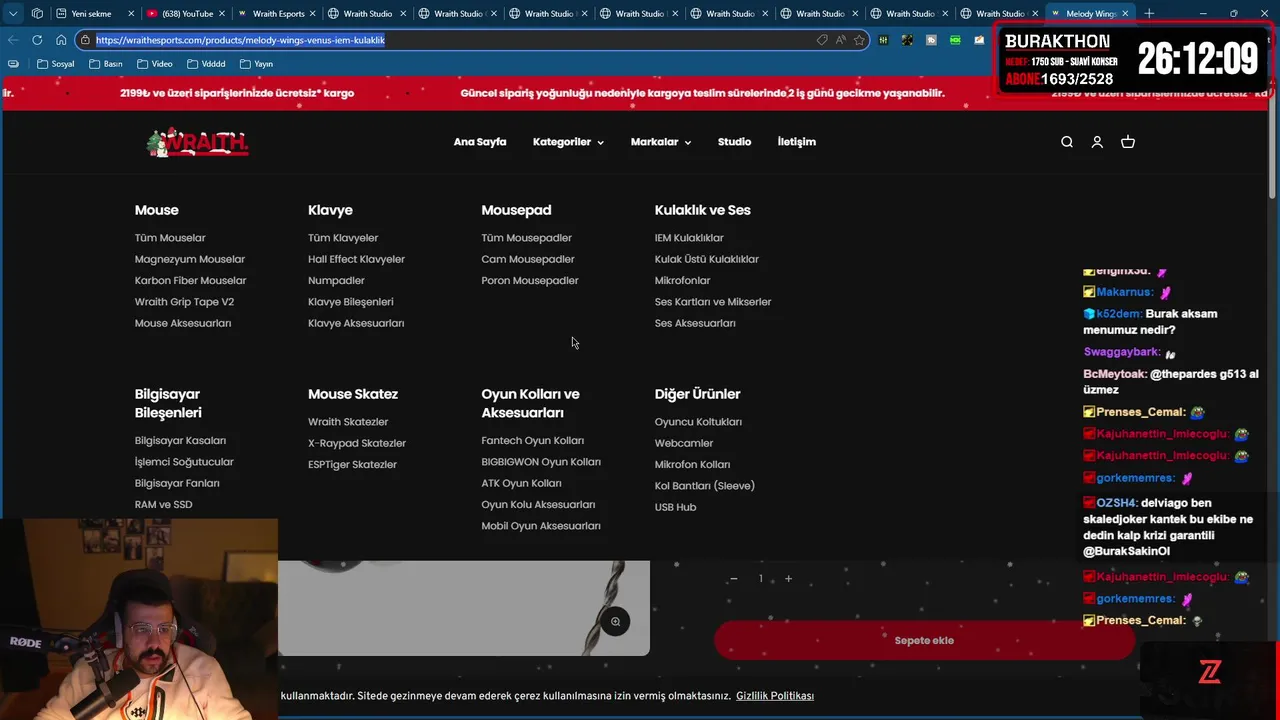
Task: Open RAM ve SSD category
Action: tap(163, 505)
